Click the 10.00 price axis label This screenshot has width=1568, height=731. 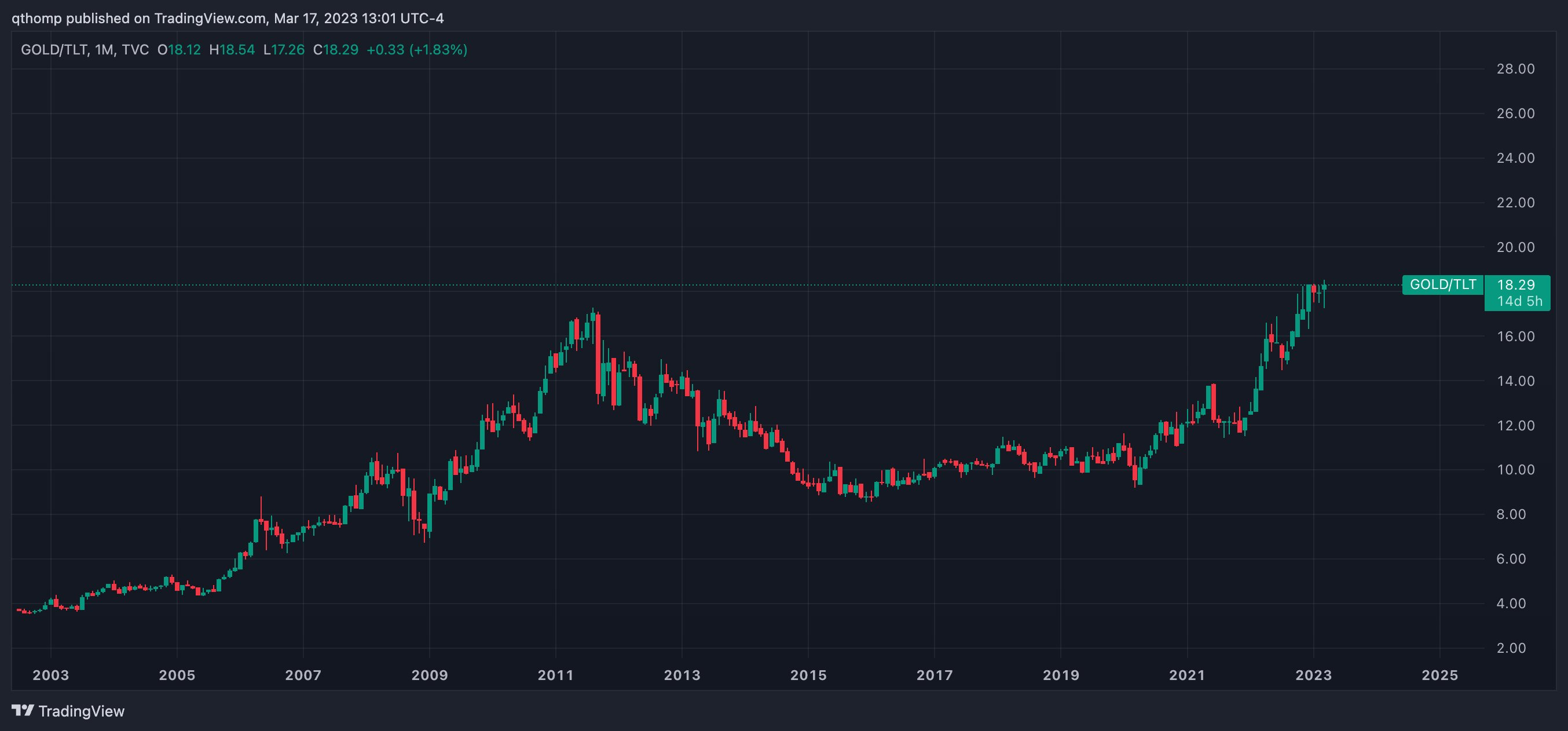[x=1516, y=470]
